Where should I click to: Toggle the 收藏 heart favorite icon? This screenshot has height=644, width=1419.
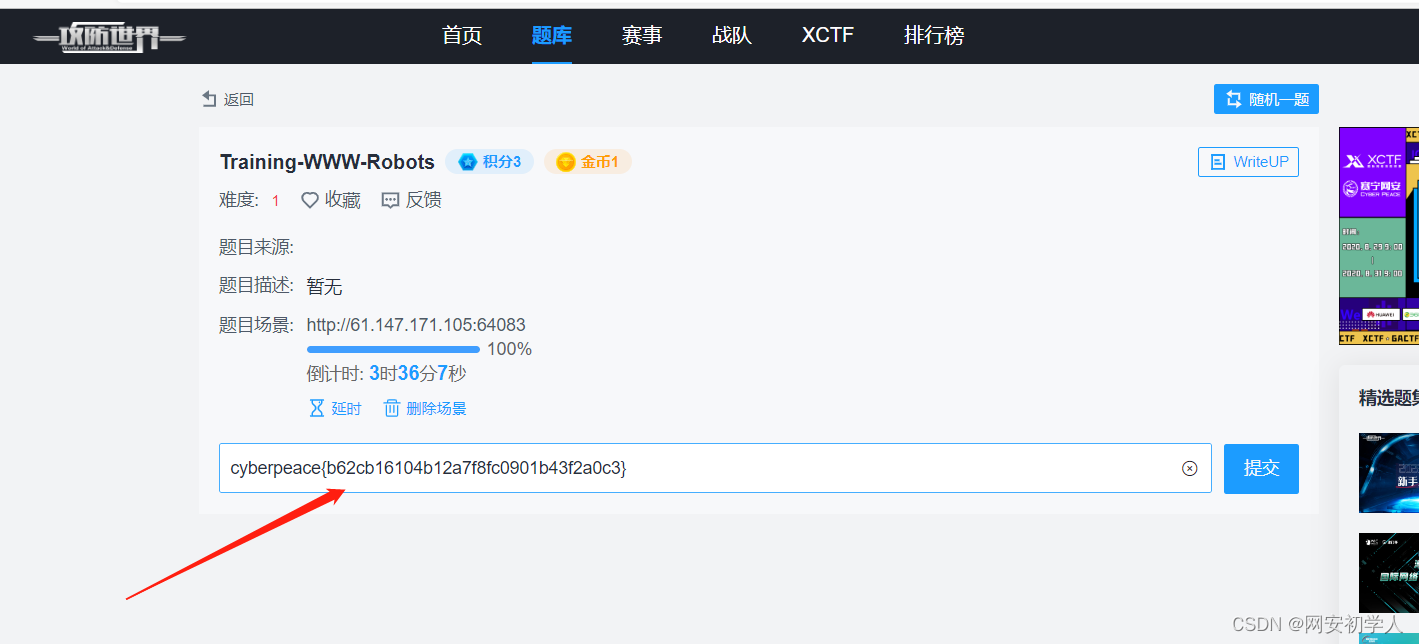pos(309,200)
